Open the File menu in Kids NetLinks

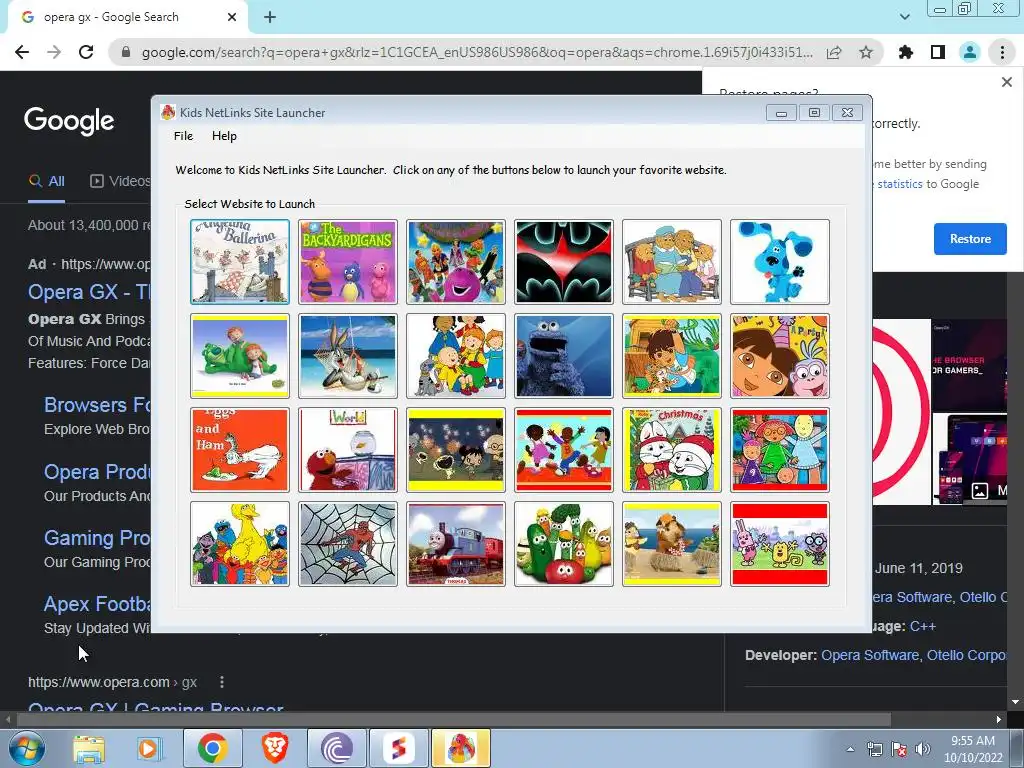point(184,136)
